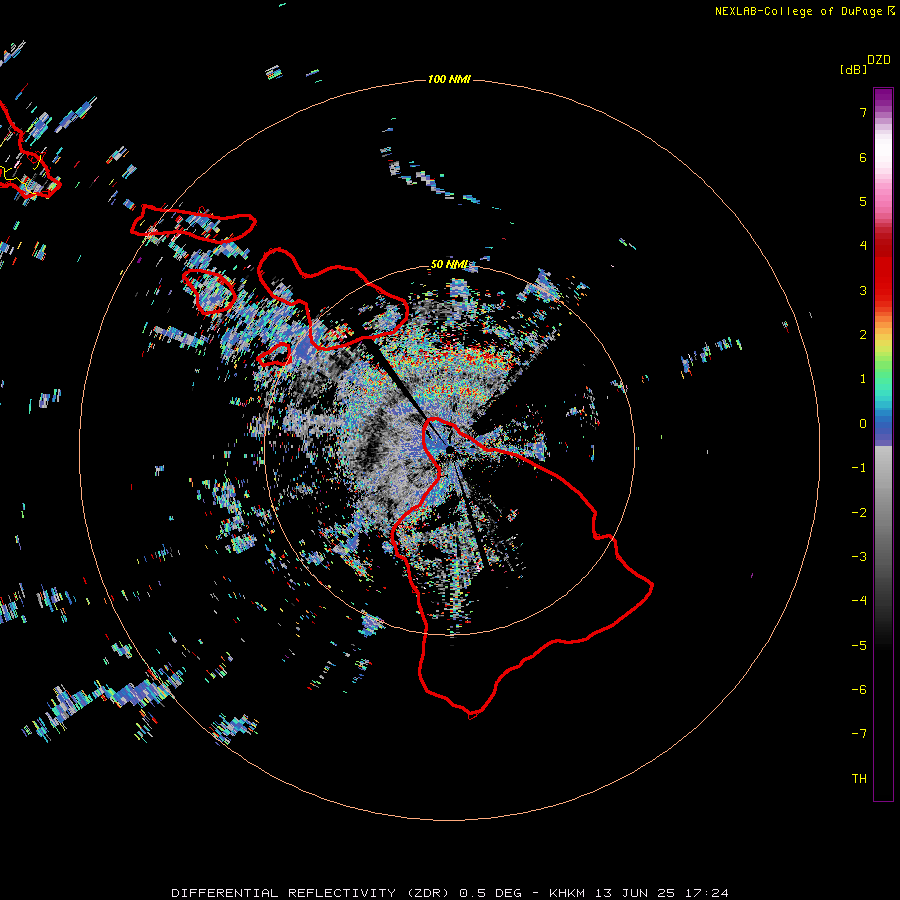Click the -2 value on color scale
This screenshot has height=900, width=900.
pyautogui.click(x=859, y=513)
